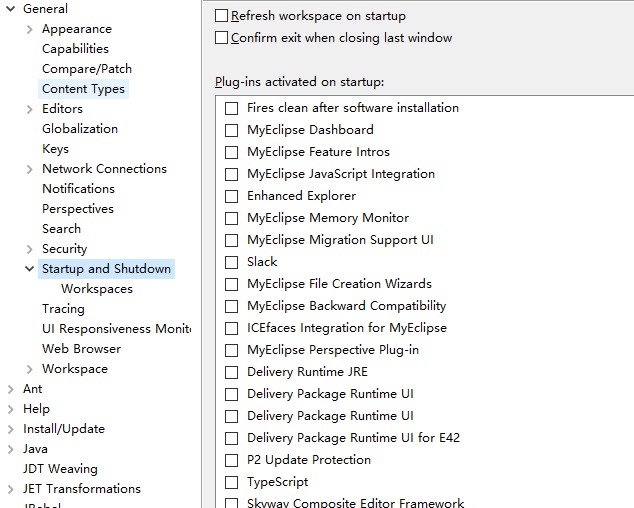The image size is (634, 508).
Task: Check Skyway Composite Editor Framework box
Action: click(231, 504)
